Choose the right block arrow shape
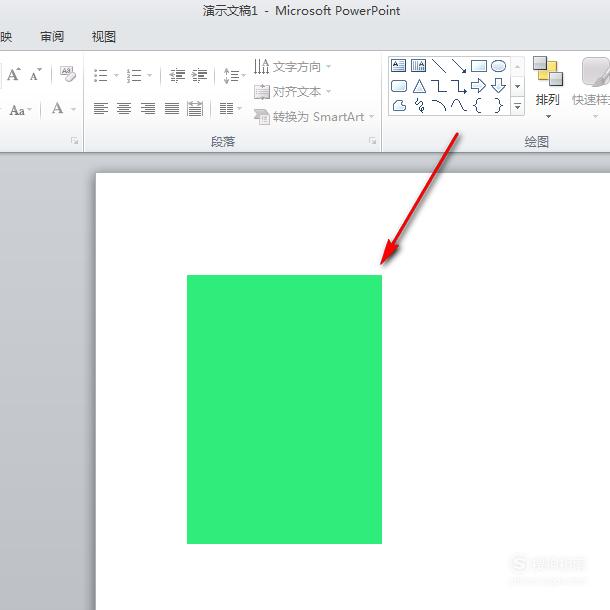Image resolution: width=610 pixels, height=610 pixels. pyautogui.click(x=478, y=86)
